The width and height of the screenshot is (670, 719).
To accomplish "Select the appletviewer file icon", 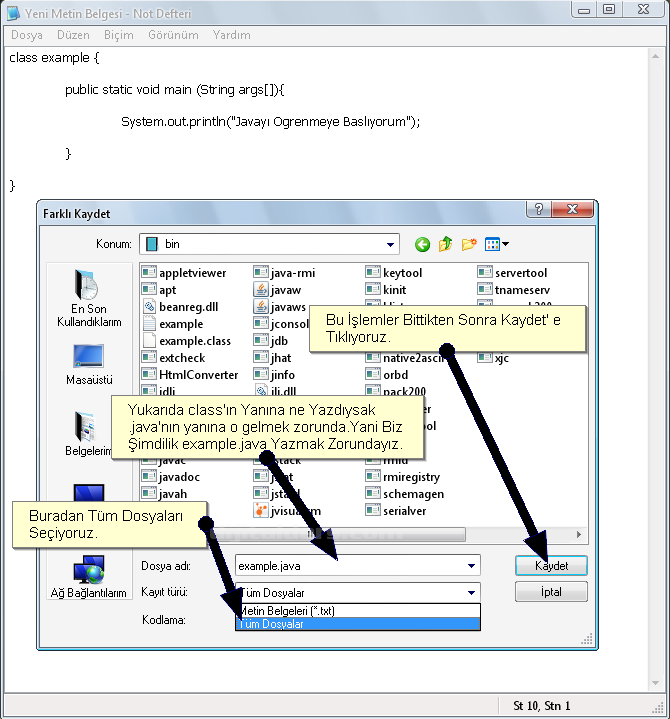I will [149, 272].
